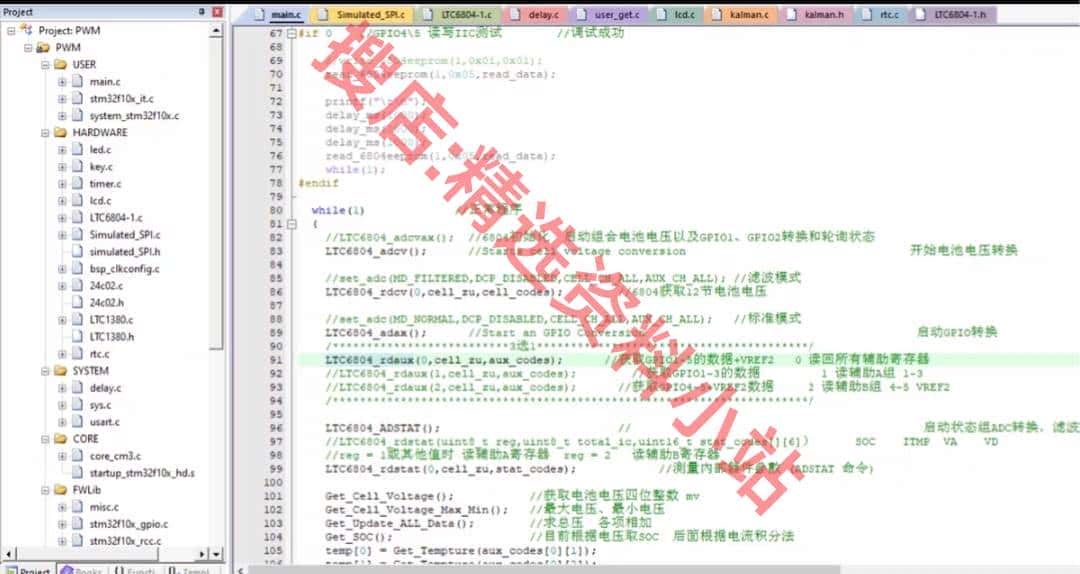Expand the core_cm3.c node
The image size is (1080, 574).
click(x=62, y=456)
